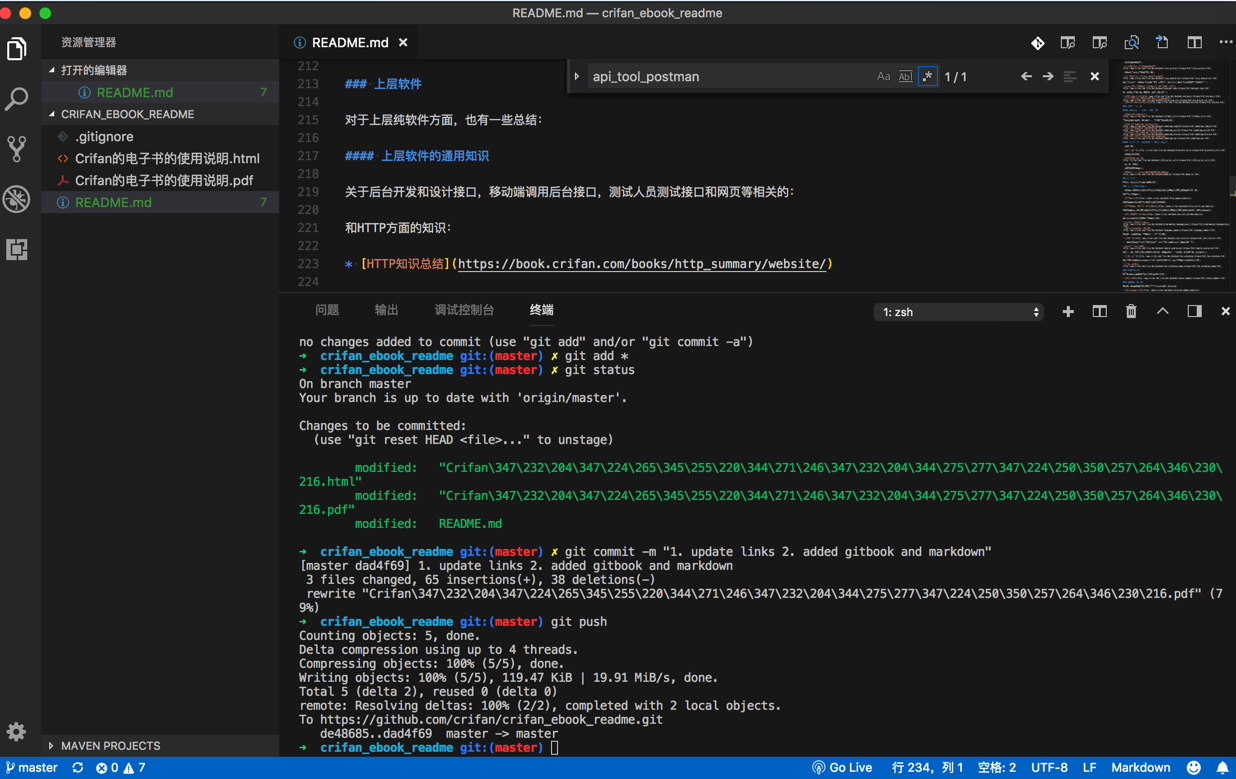
Task: Maximize the panel with up chevron
Action: pyautogui.click(x=1162, y=312)
